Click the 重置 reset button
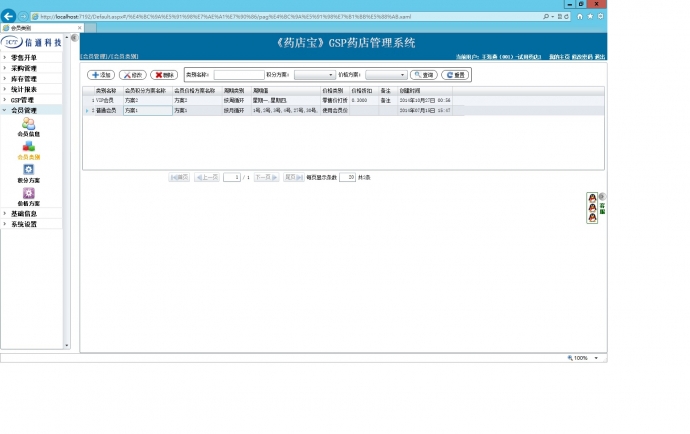The height and width of the screenshot is (434, 690). click(455, 75)
